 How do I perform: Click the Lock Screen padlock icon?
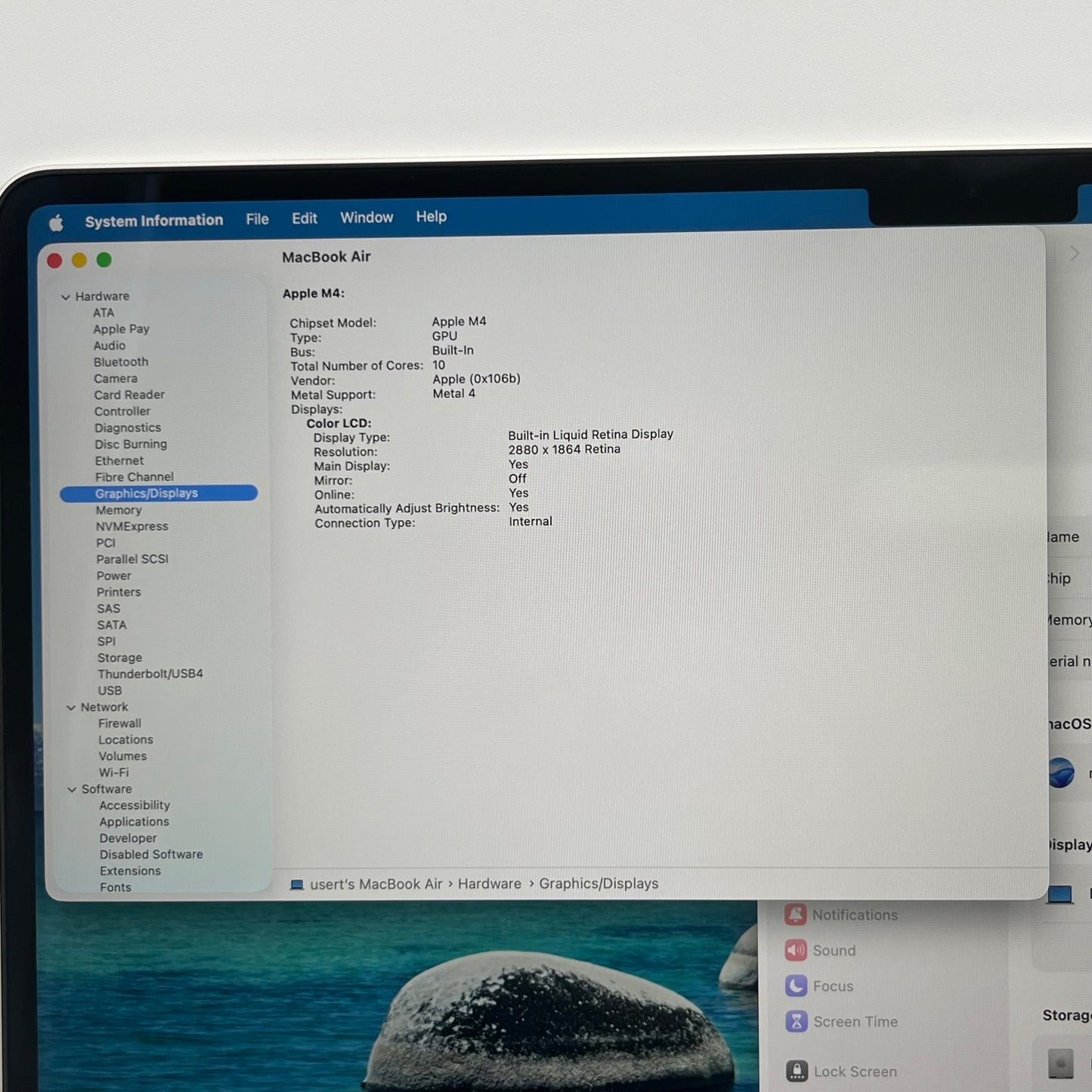[x=797, y=1071]
